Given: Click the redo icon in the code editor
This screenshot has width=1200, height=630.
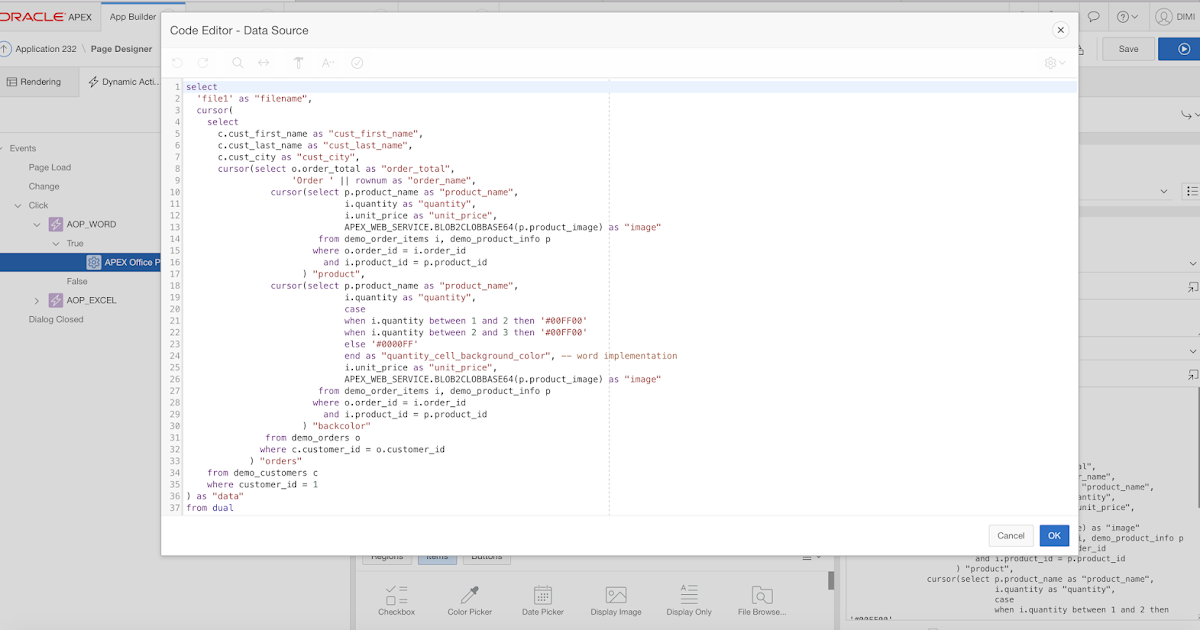Looking at the screenshot, I should pos(205,62).
